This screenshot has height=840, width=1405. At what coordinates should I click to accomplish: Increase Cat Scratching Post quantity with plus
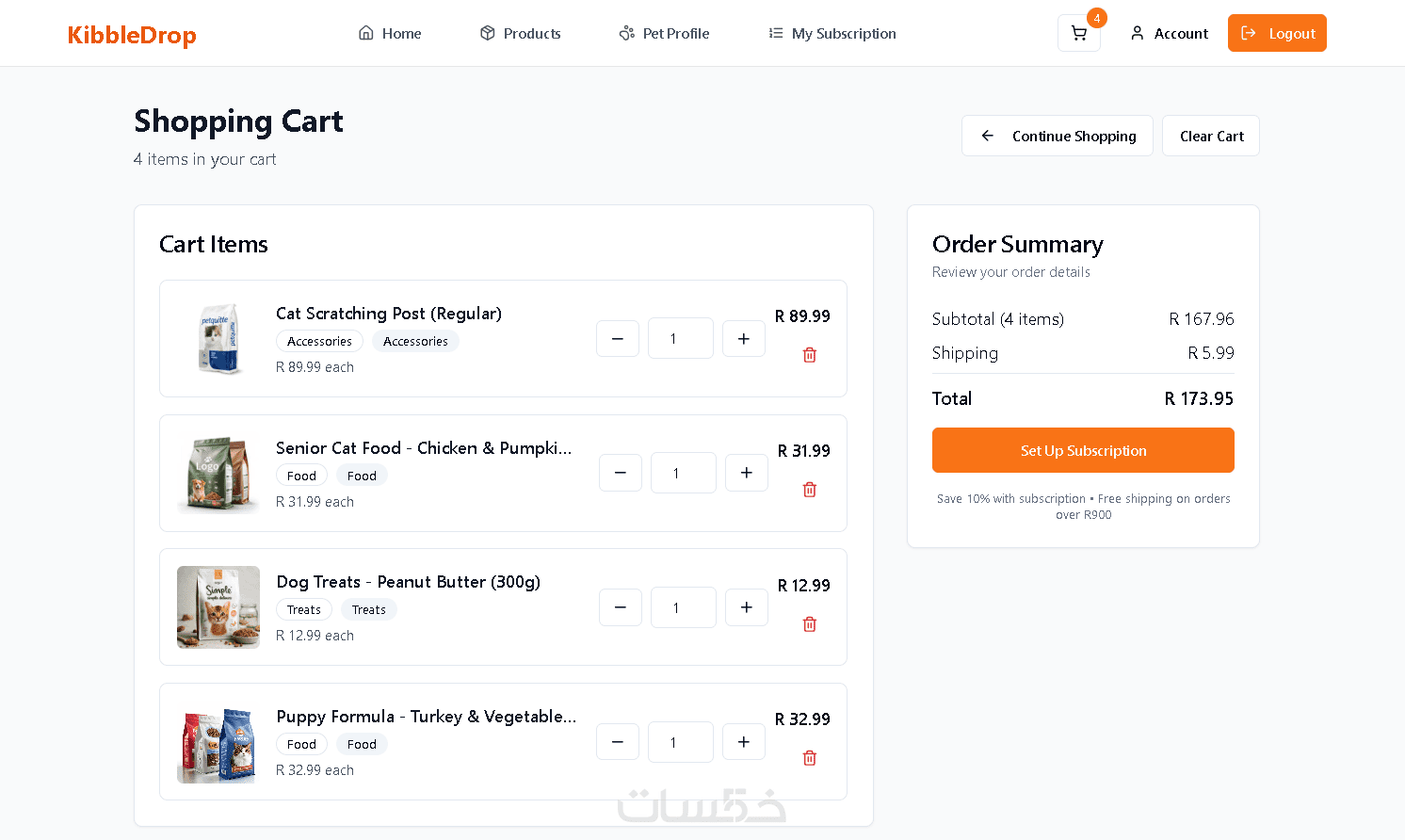[x=744, y=339]
